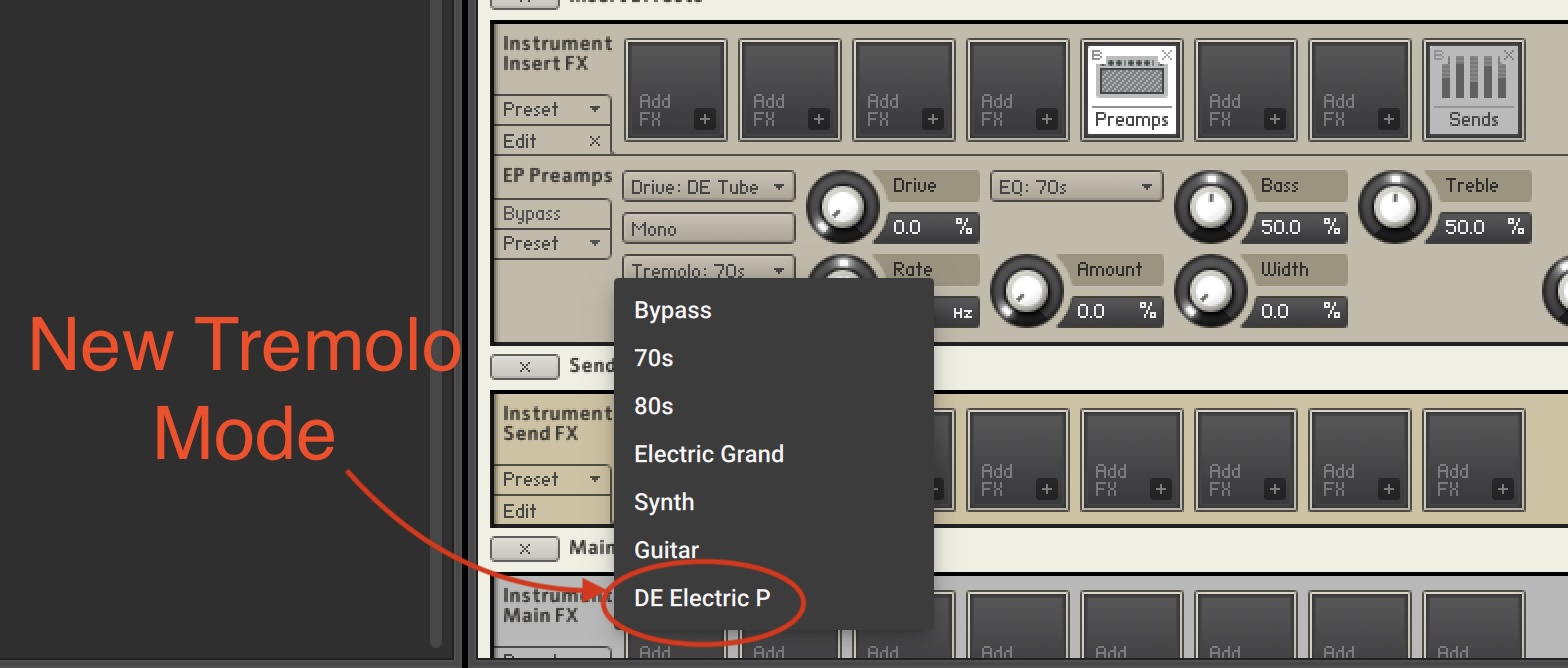
Task: Open Instrument Insert FX Preset dropdown
Action: tap(552, 109)
